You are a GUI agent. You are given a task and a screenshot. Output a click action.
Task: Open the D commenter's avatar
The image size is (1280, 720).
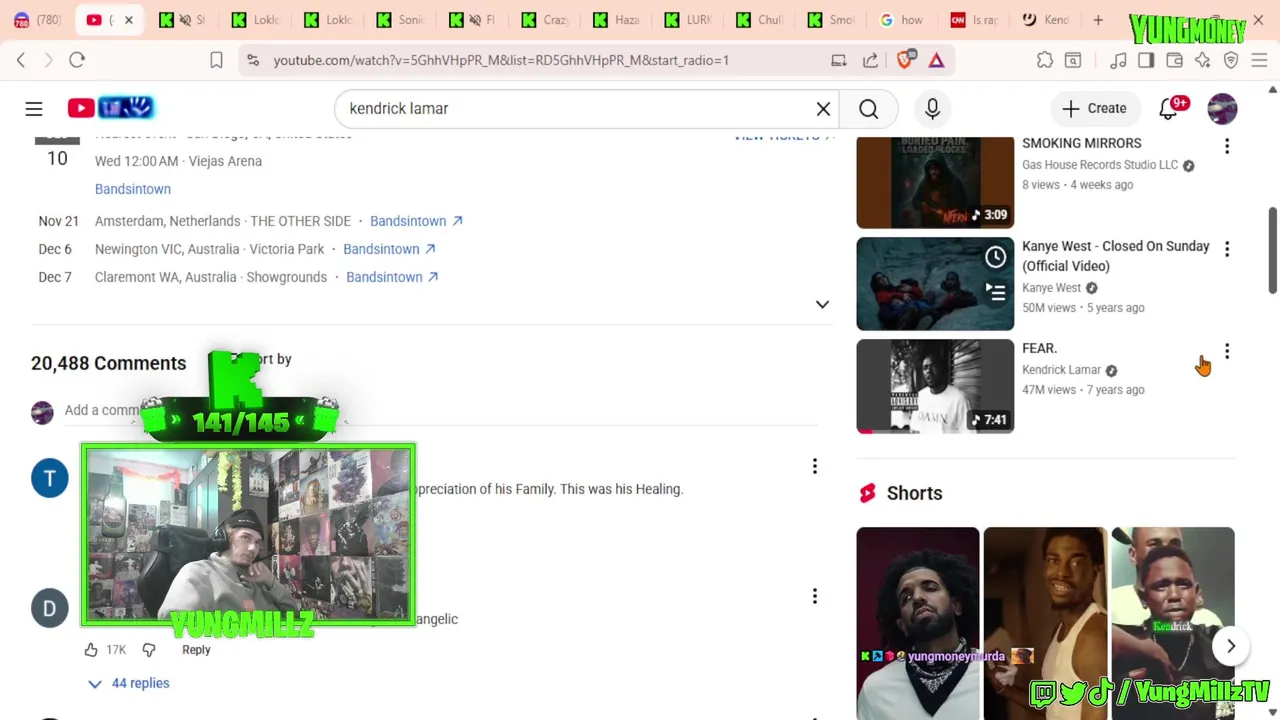pos(50,608)
